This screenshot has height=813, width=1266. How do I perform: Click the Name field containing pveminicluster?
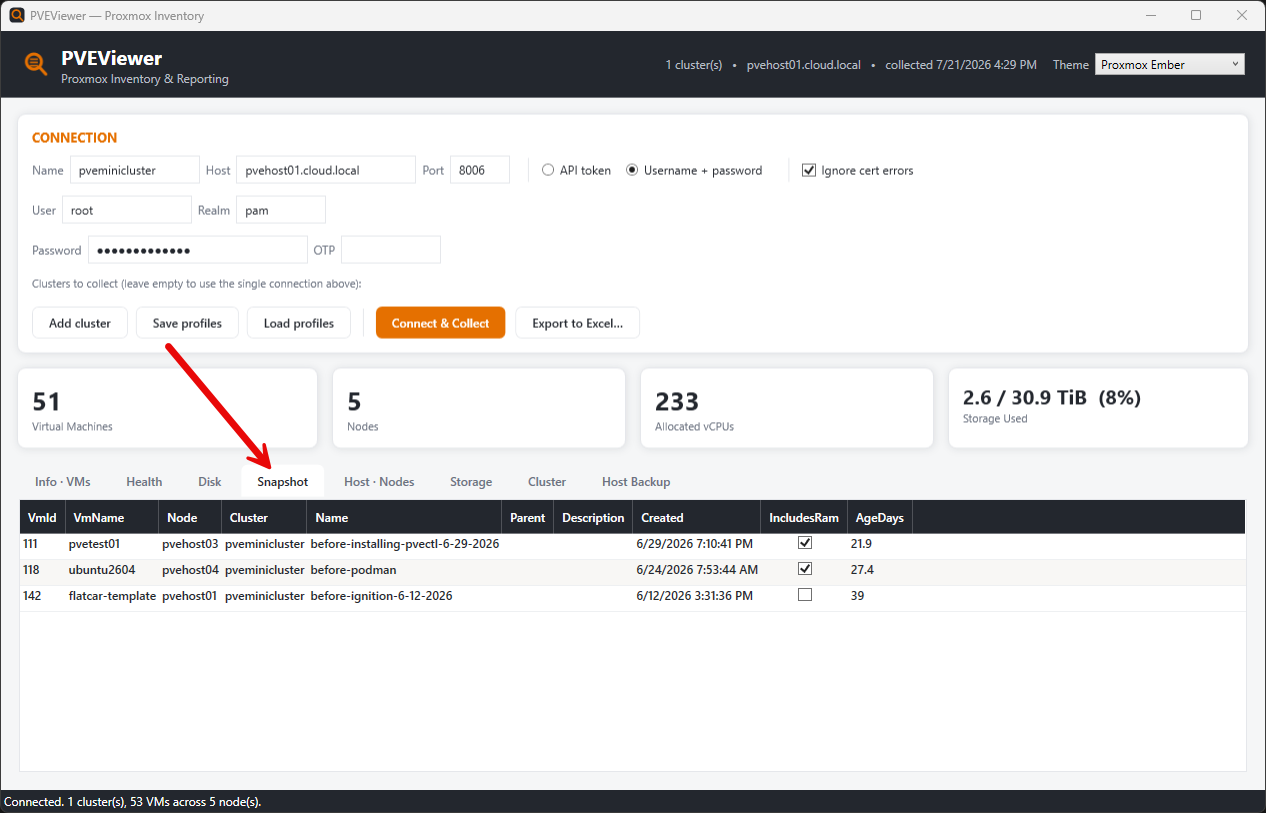[x=135, y=170]
